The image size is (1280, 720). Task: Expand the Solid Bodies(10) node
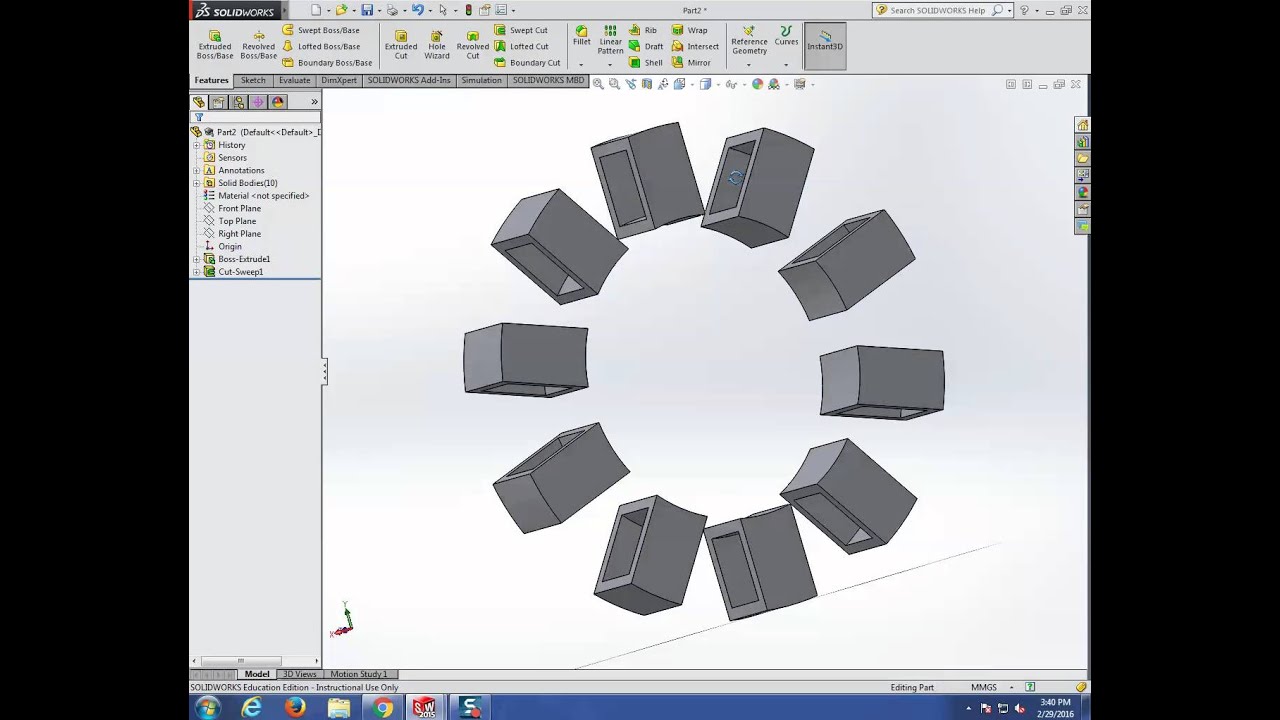[197, 183]
